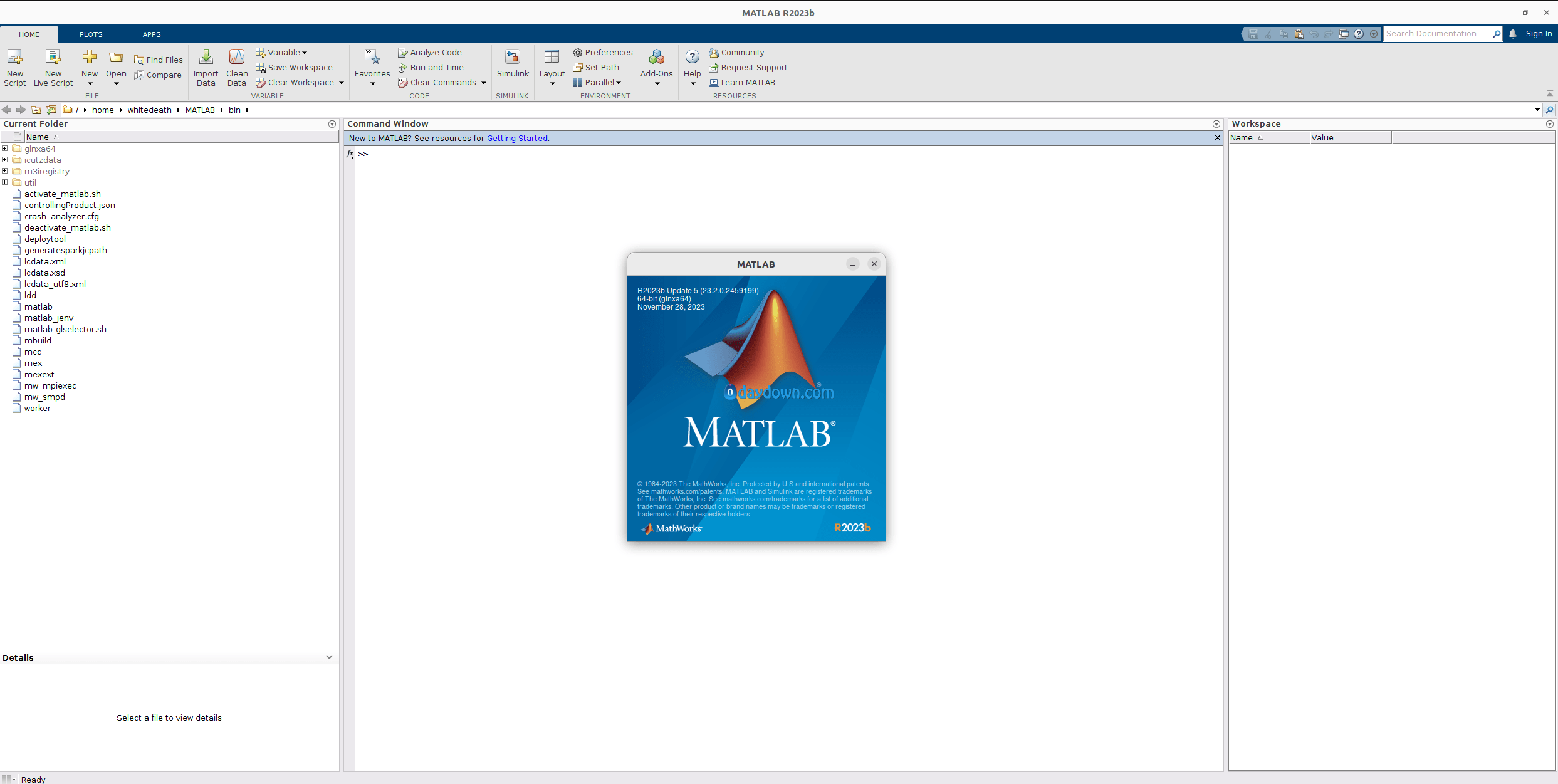Click the magnifier icon at the end of the address bar
Screen dimensions: 1558x784
[1550, 110]
